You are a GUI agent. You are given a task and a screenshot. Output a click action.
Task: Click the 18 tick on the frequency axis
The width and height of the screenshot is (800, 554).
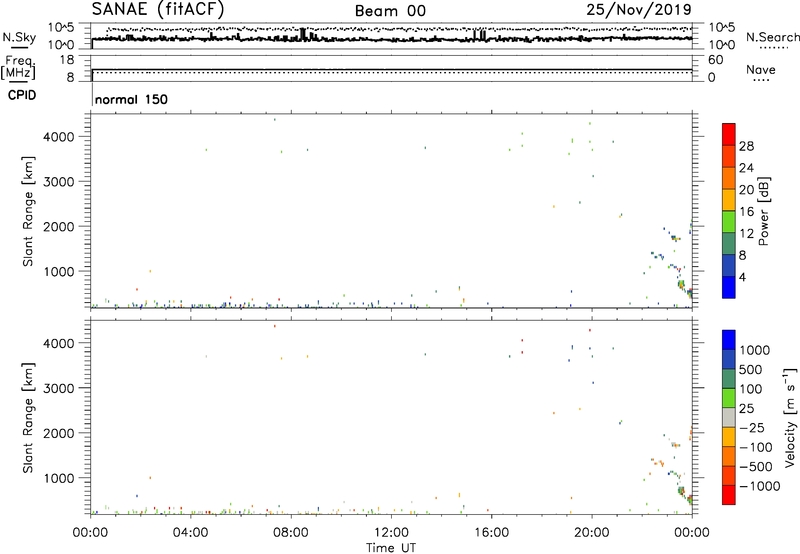[67, 60]
